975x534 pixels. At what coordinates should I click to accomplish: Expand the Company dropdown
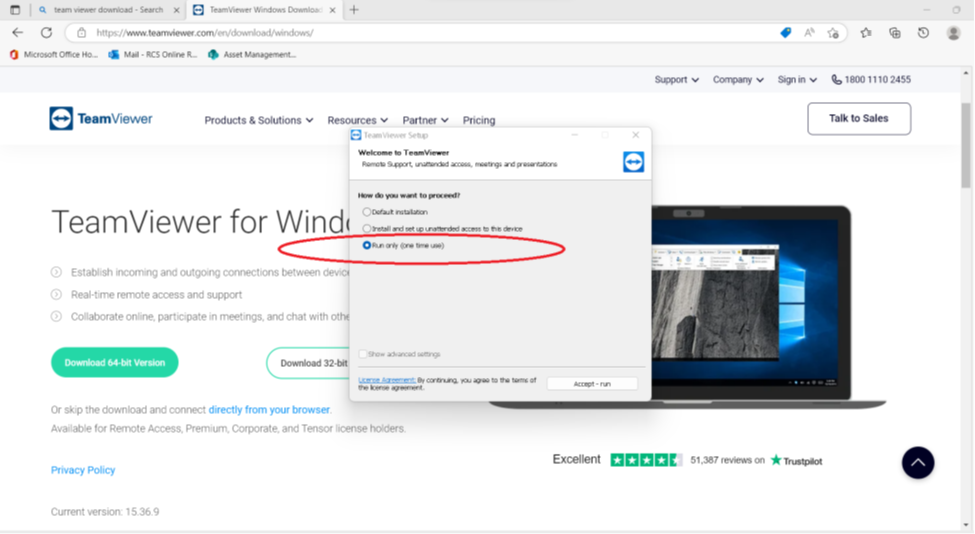coord(738,80)
